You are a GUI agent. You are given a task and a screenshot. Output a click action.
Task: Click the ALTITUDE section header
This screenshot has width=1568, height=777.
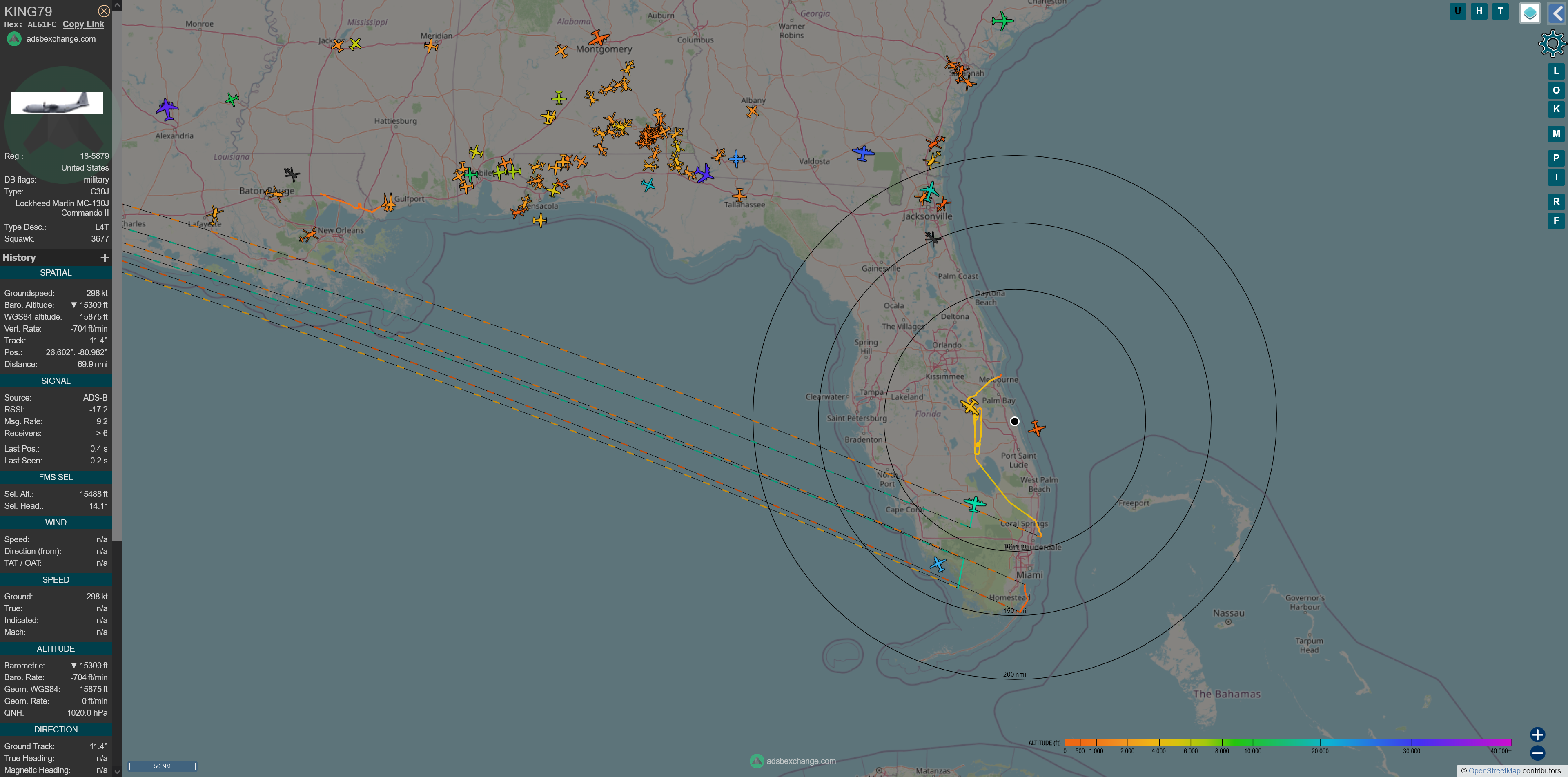coord(56,649)
